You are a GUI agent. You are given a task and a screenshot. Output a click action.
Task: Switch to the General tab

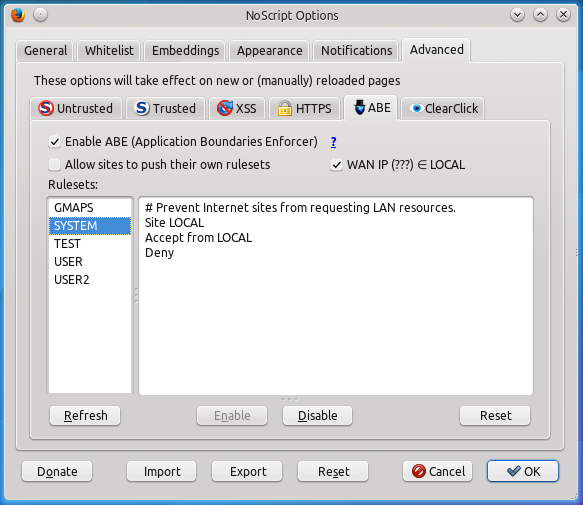[x=45, y=50]
